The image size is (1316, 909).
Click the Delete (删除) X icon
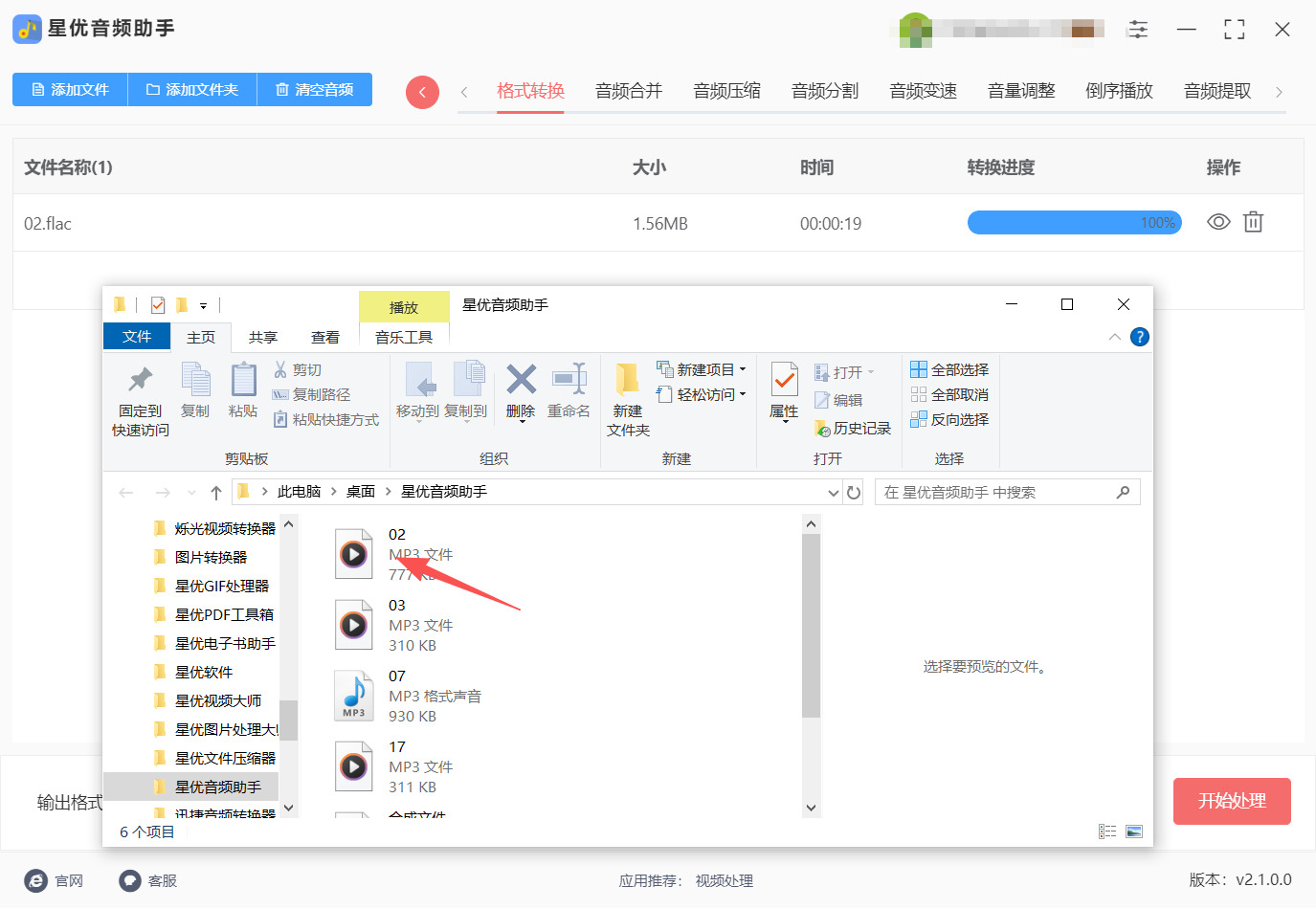pyautogui.click(x=521, y=380)
